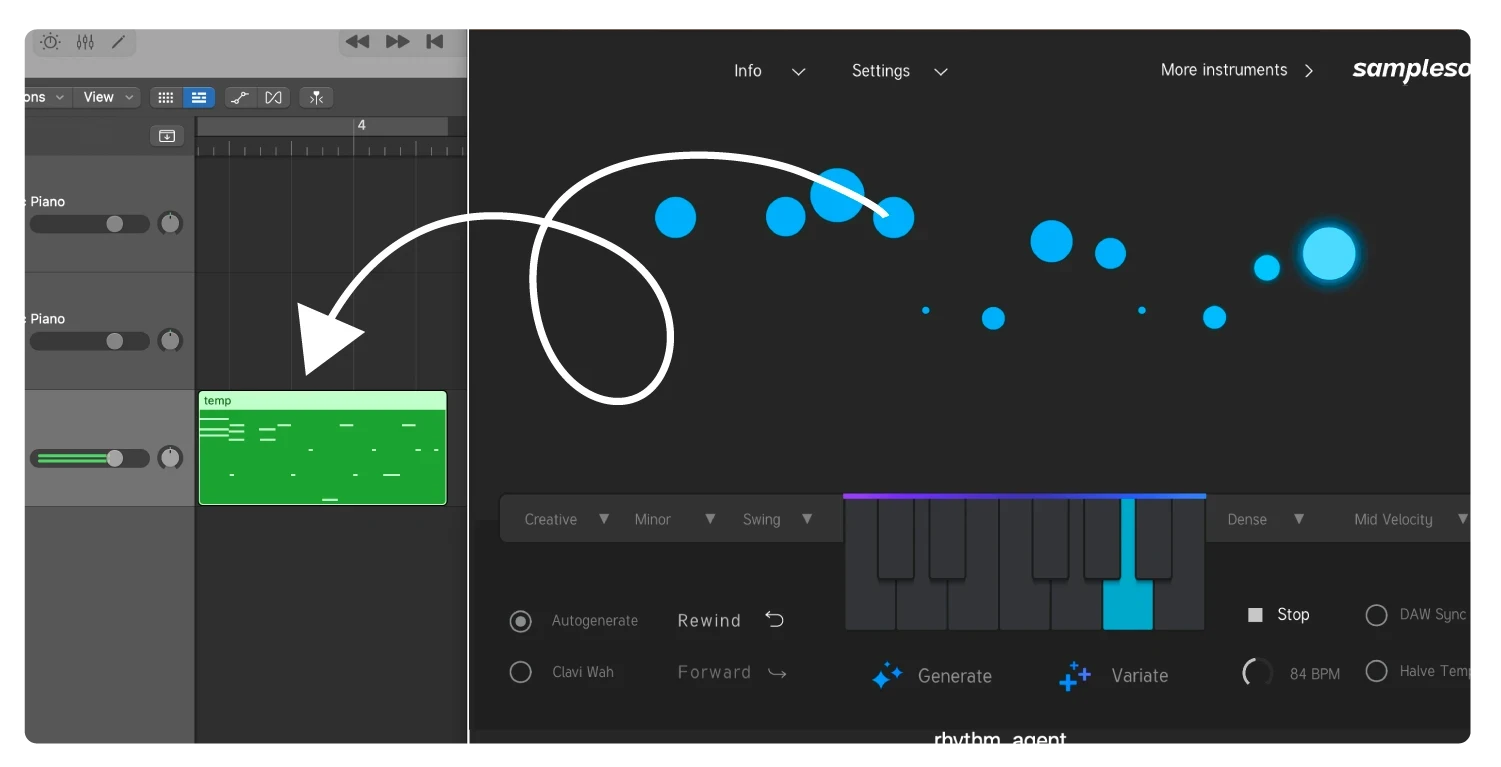Open the Settings menu
Viewport: 1501px width, 767px height.
898,71
